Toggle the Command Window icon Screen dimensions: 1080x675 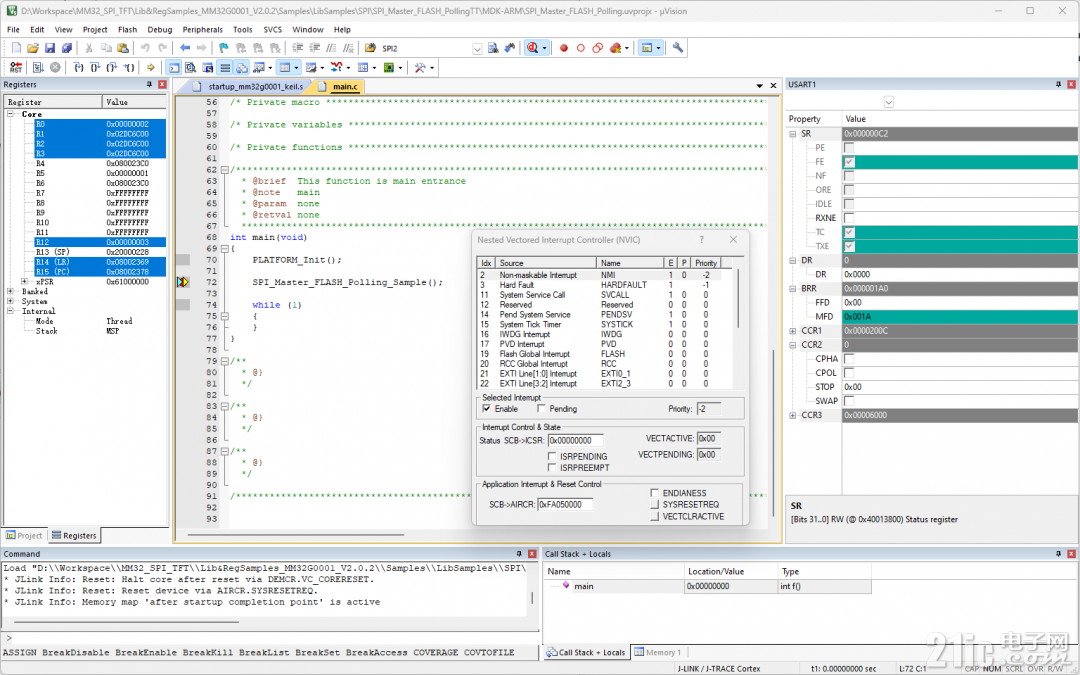[174, 68]
